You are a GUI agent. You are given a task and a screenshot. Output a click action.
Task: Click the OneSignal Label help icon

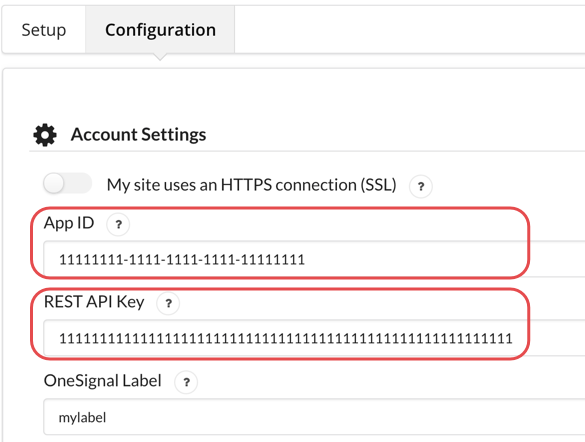coord(186,382)
